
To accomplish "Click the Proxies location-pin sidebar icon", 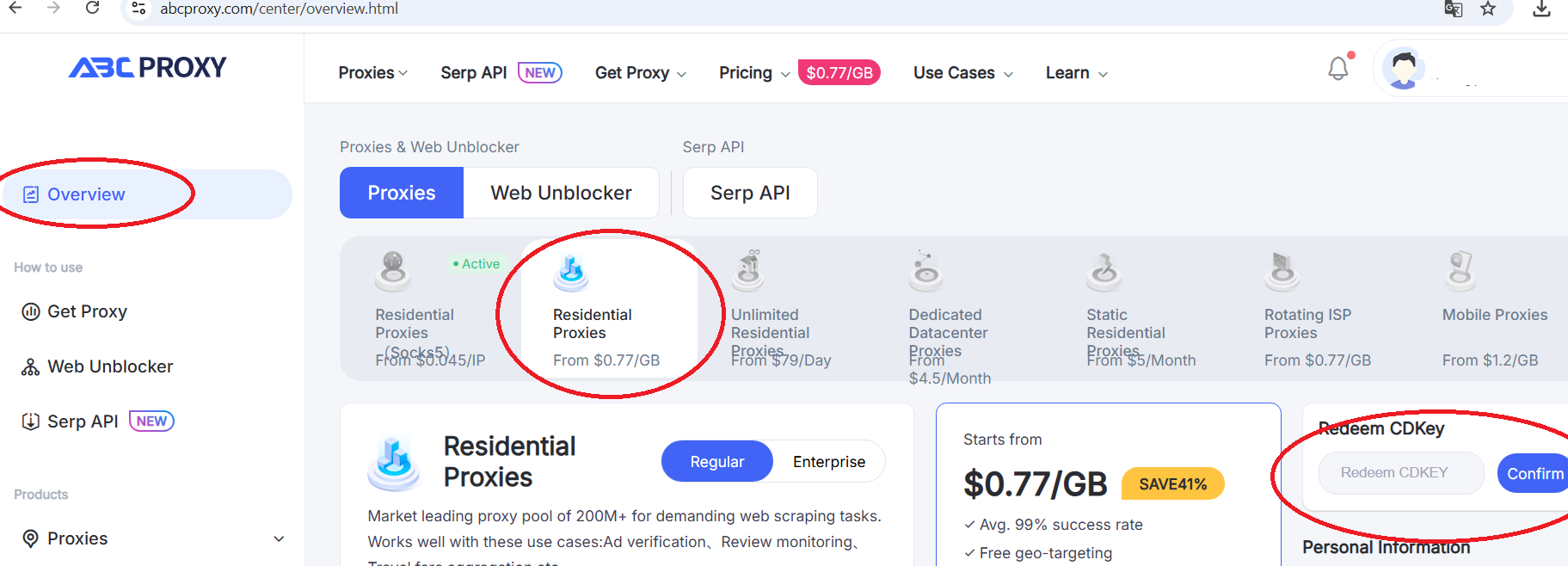I will pos(31,538).
